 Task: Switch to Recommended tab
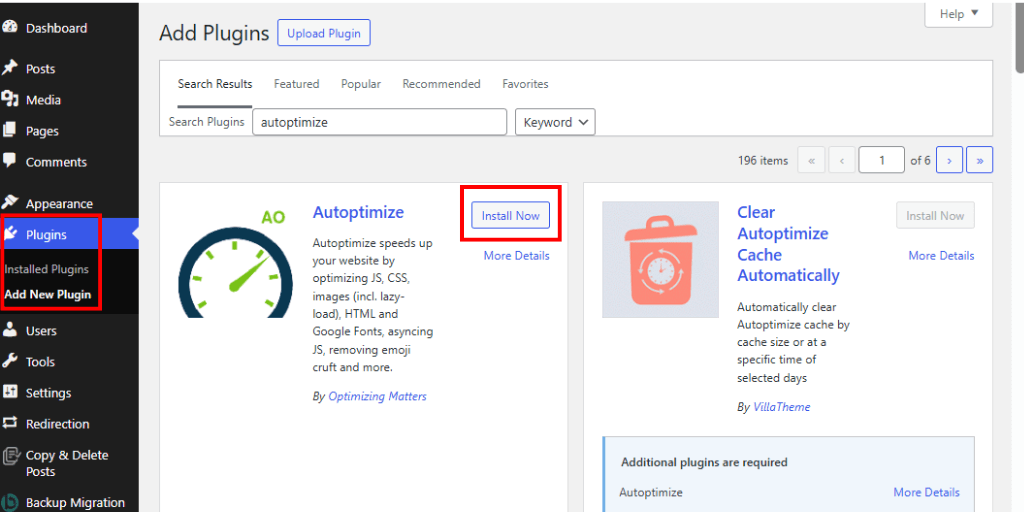441,84
